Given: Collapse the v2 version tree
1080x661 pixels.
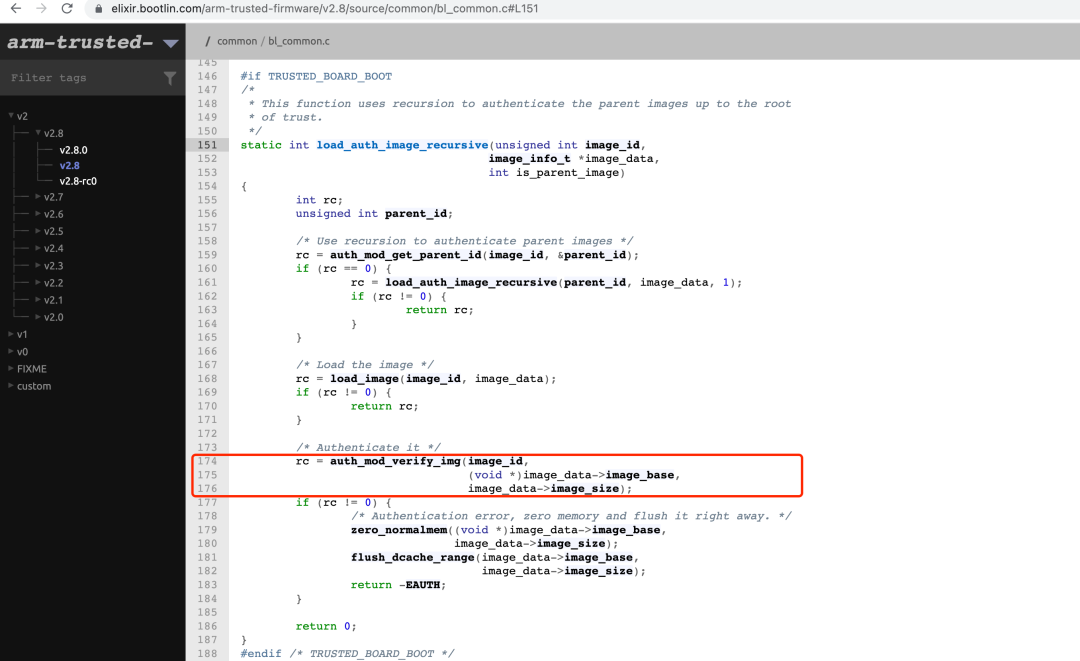Looking at the screenshot, I should pyautogui.click(x=11, y=116).
